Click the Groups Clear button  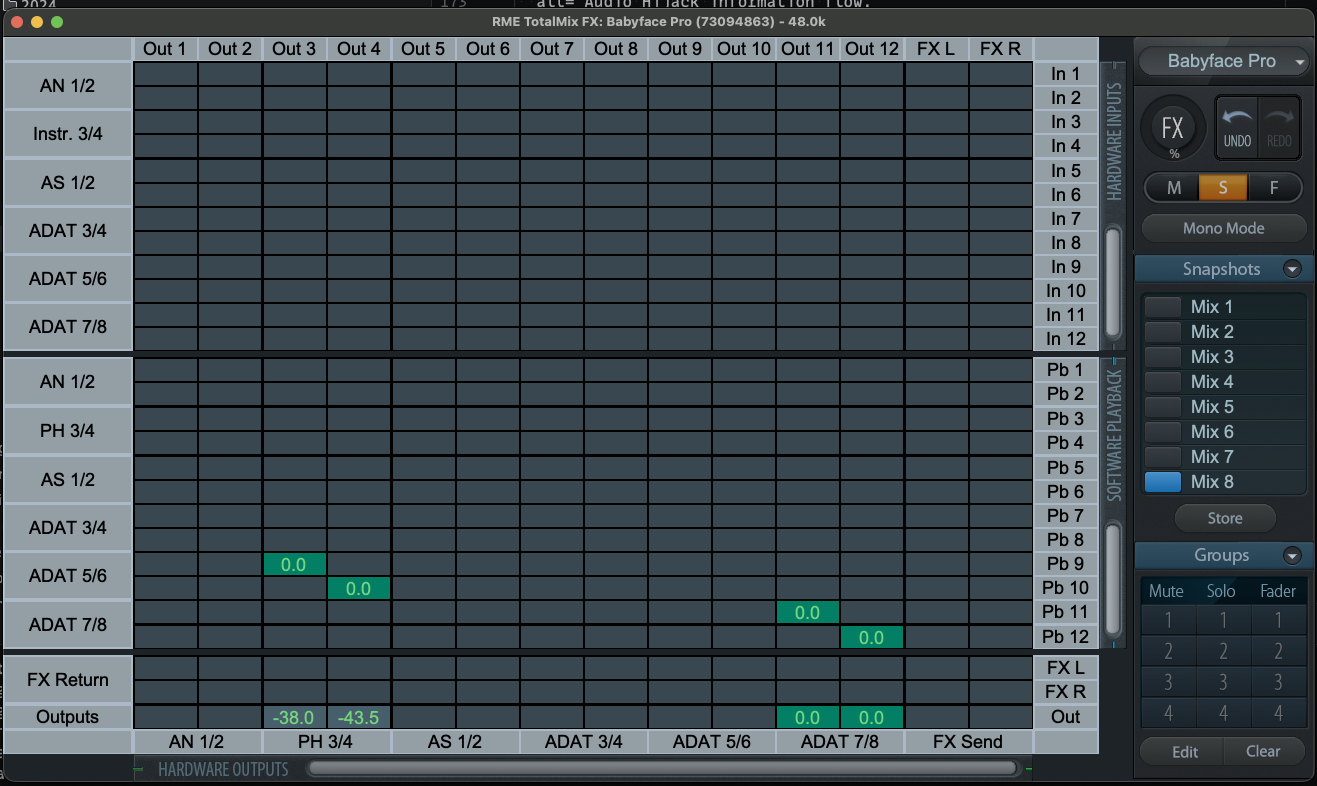[1263, 752]
